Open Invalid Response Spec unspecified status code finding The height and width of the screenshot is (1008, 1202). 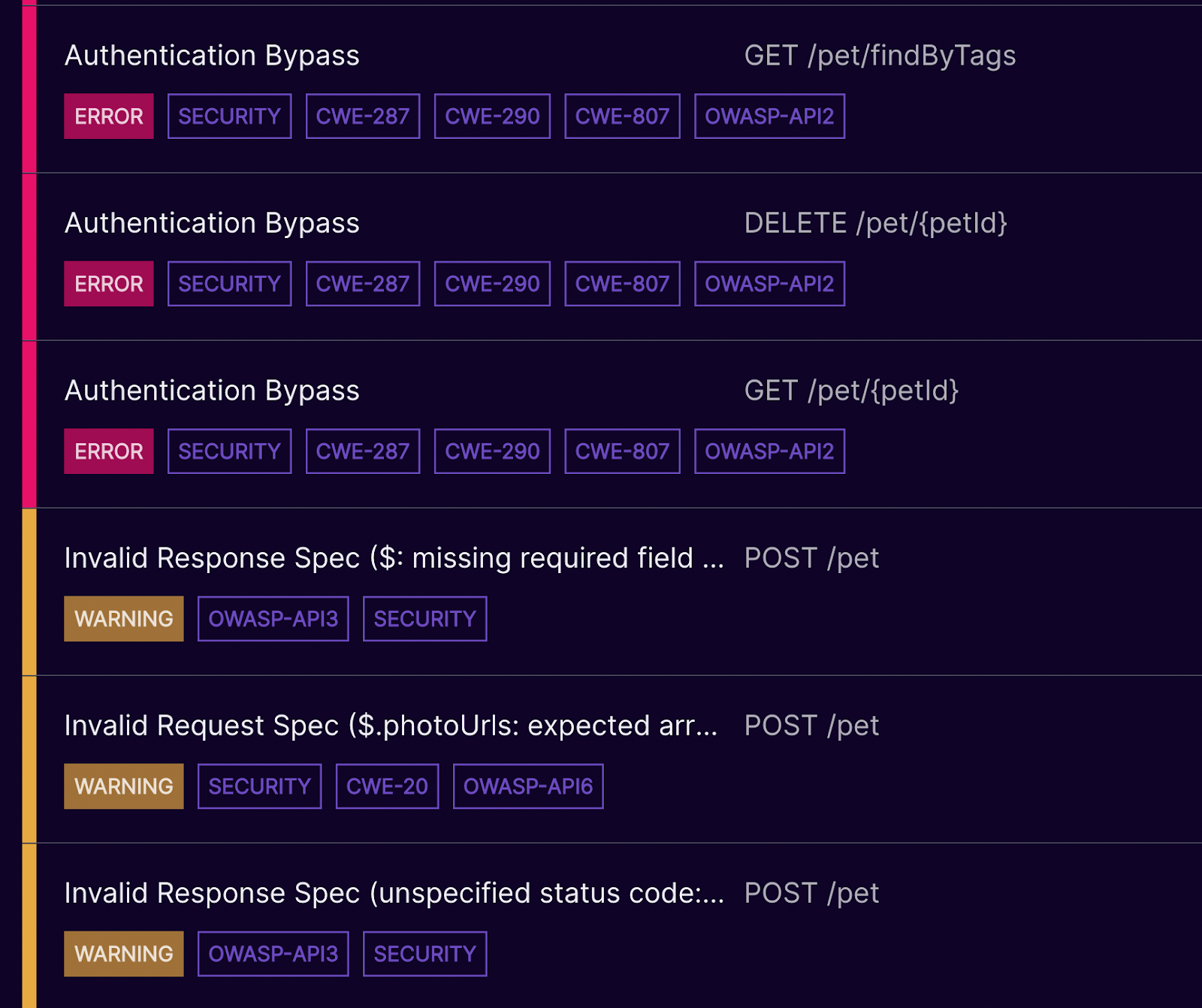click(394, 893)
